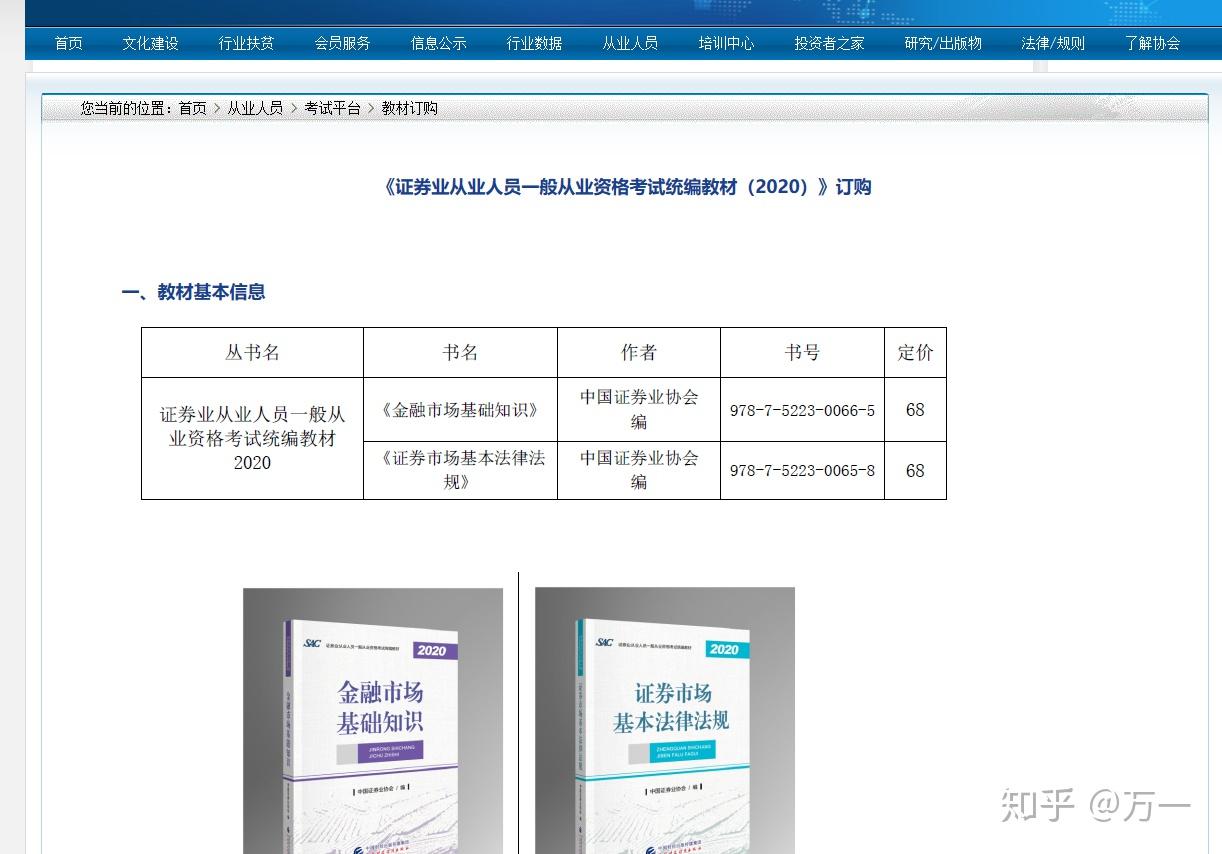
Task: Open the 培训中心 menu item
Action: click(x=726, y=43)
